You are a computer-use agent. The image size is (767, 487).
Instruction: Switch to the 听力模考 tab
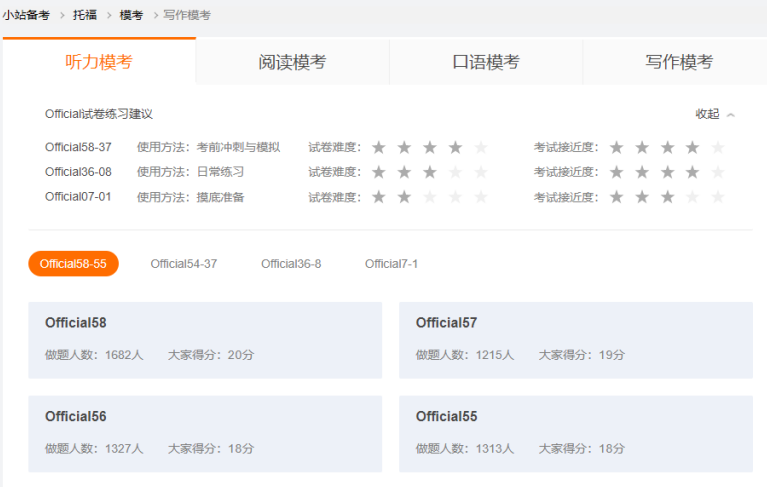tap(99, 62)
